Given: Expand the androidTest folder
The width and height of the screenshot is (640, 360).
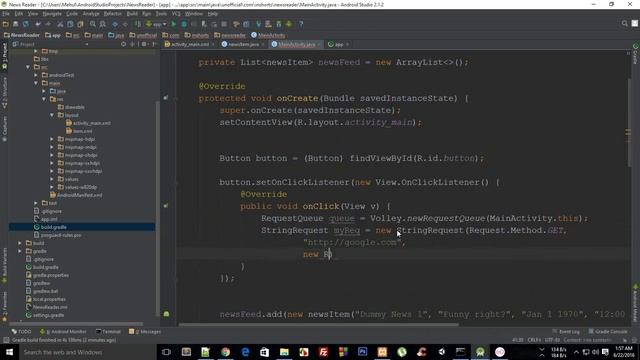Looking at the screenshot, I should 36,75.
